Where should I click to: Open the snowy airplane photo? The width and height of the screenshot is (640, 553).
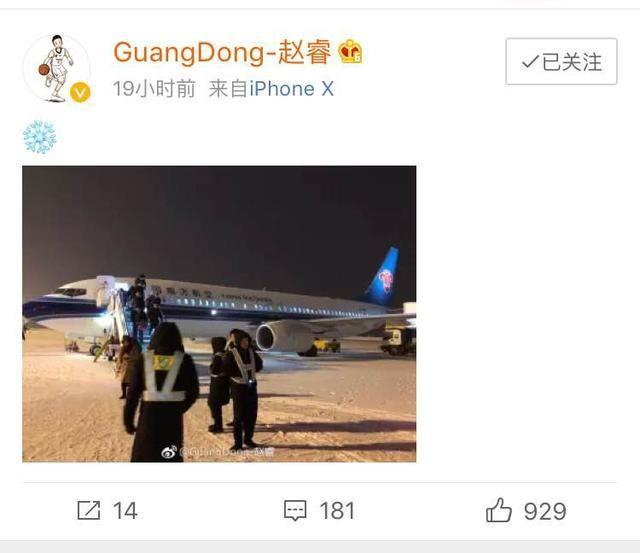[x=219, y=314]
